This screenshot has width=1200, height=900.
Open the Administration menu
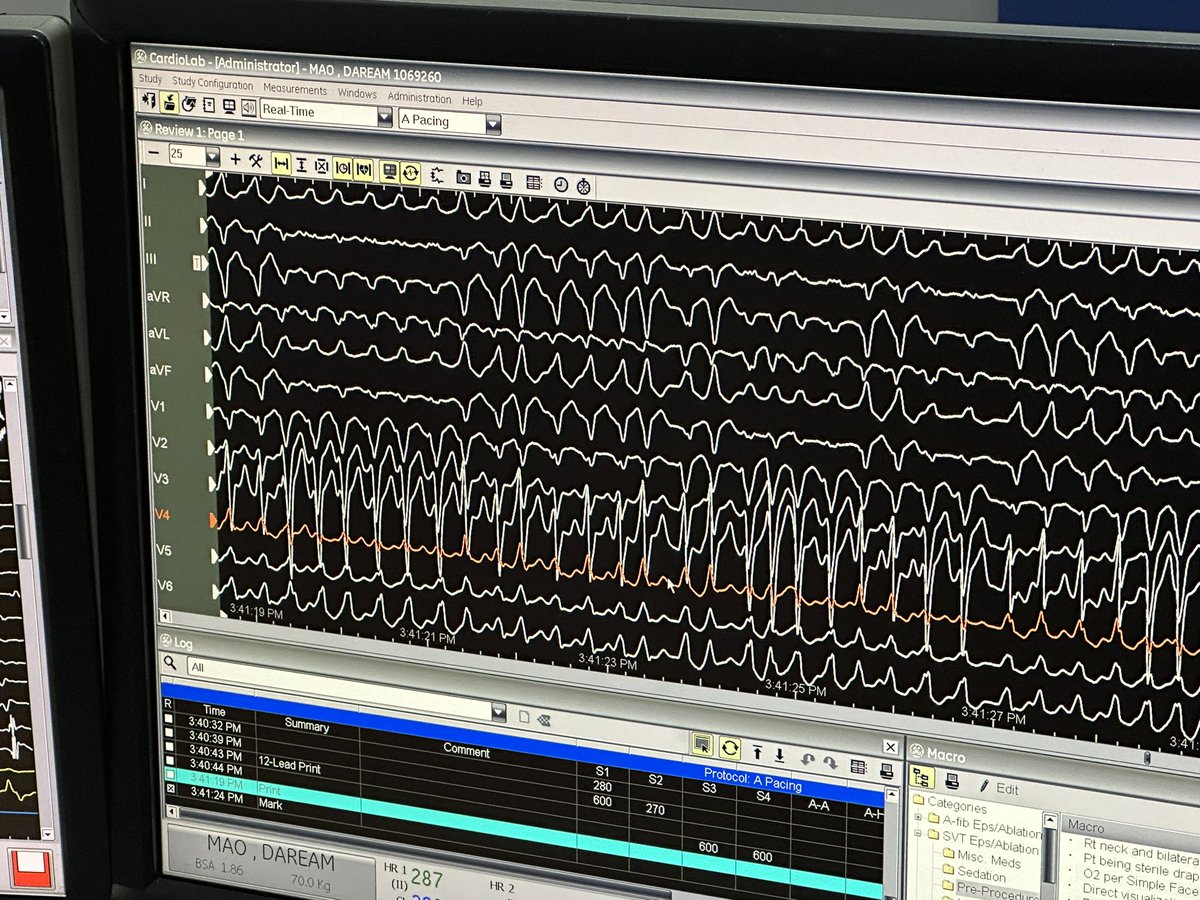[x=419, y=98]
